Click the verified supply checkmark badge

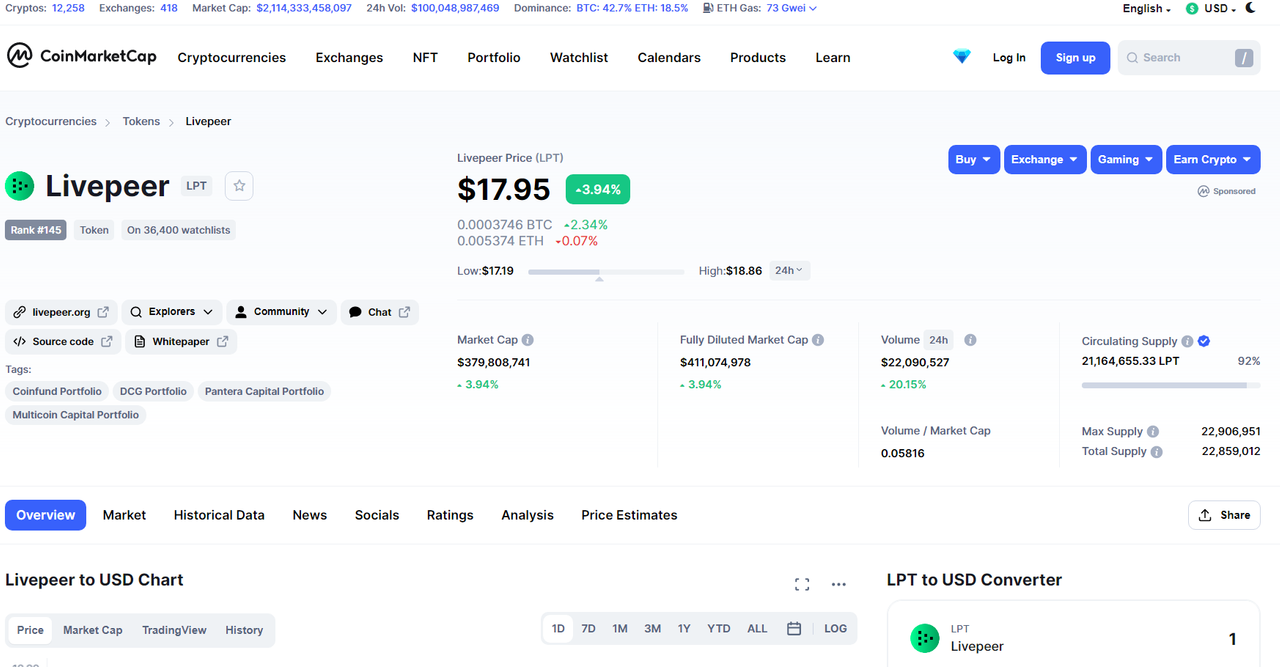[1204, 341]
